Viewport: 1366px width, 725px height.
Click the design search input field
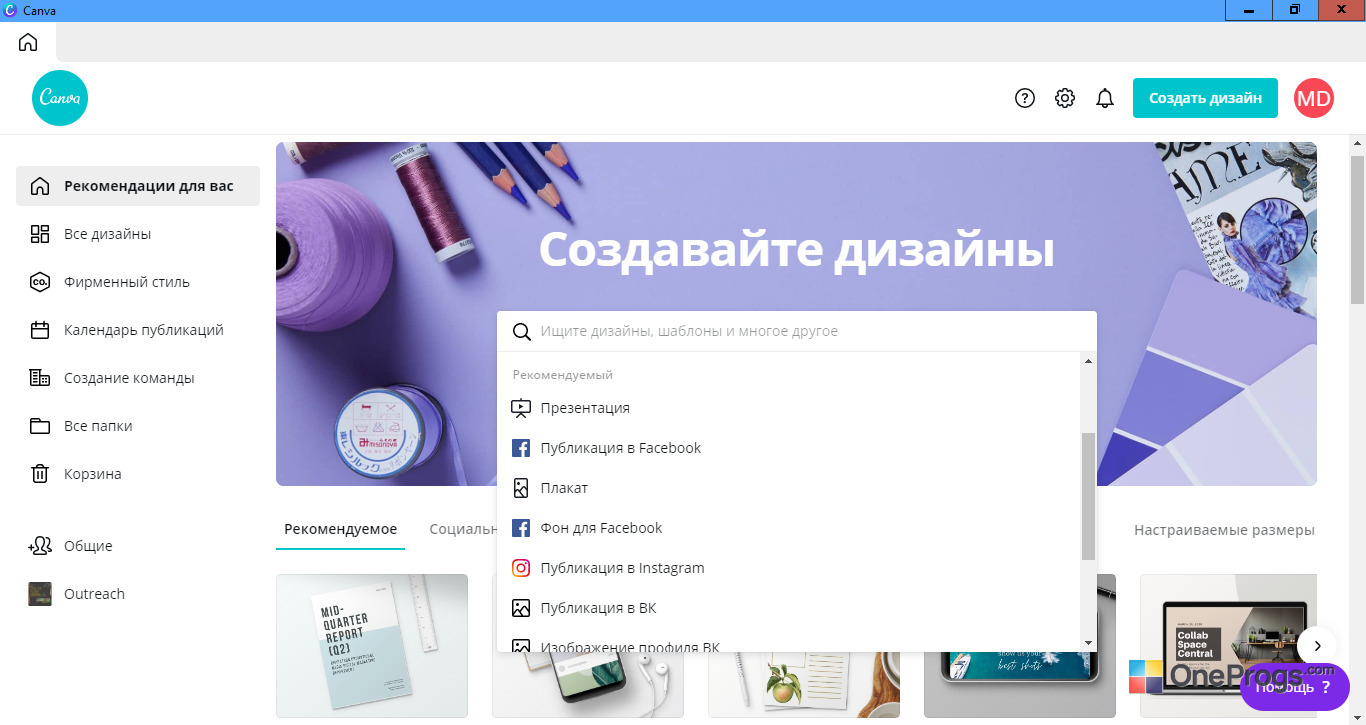tap(797, 331)
